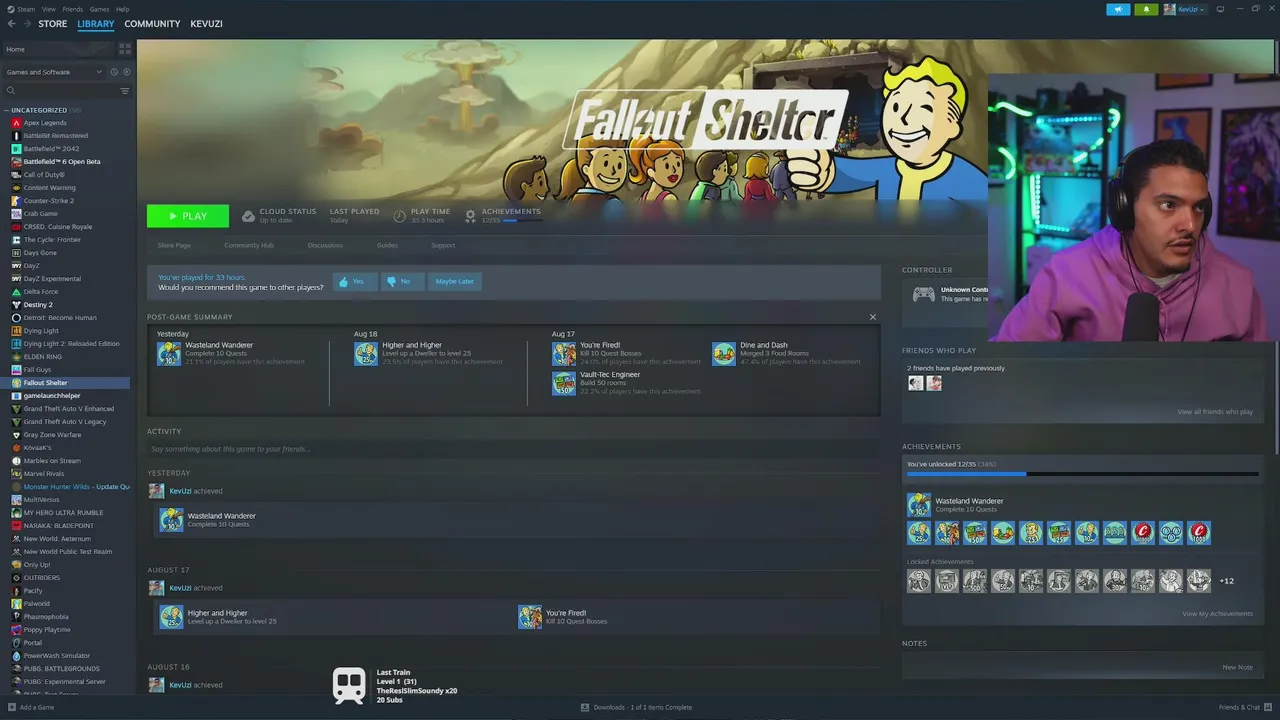Click the Counter-Strike 2 game icon
This screenshot has height=720, width=1280.
(16, 201)
